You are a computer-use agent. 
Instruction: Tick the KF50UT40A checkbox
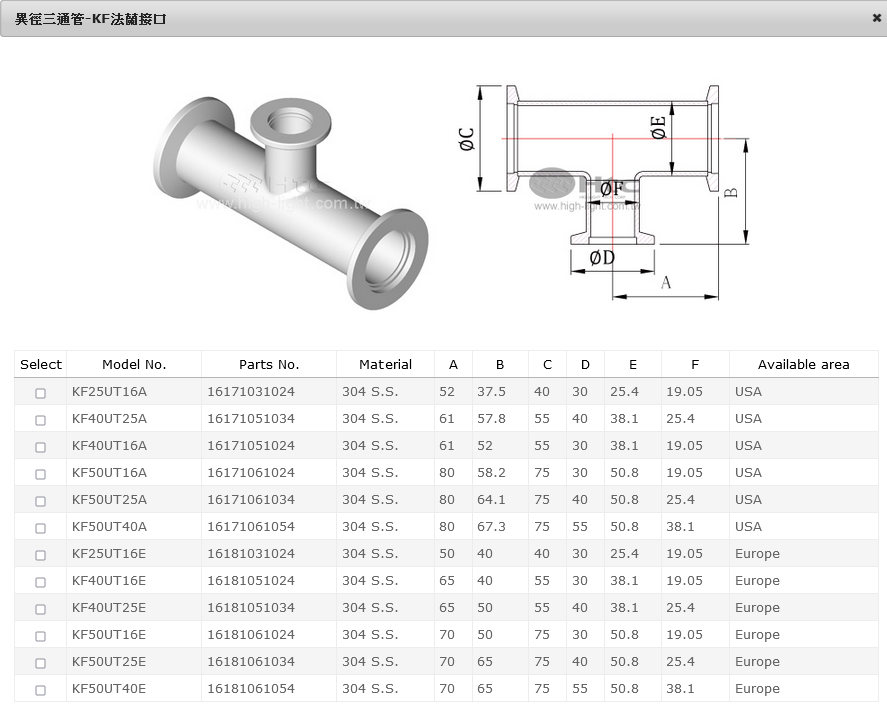(x=41, y=528)
